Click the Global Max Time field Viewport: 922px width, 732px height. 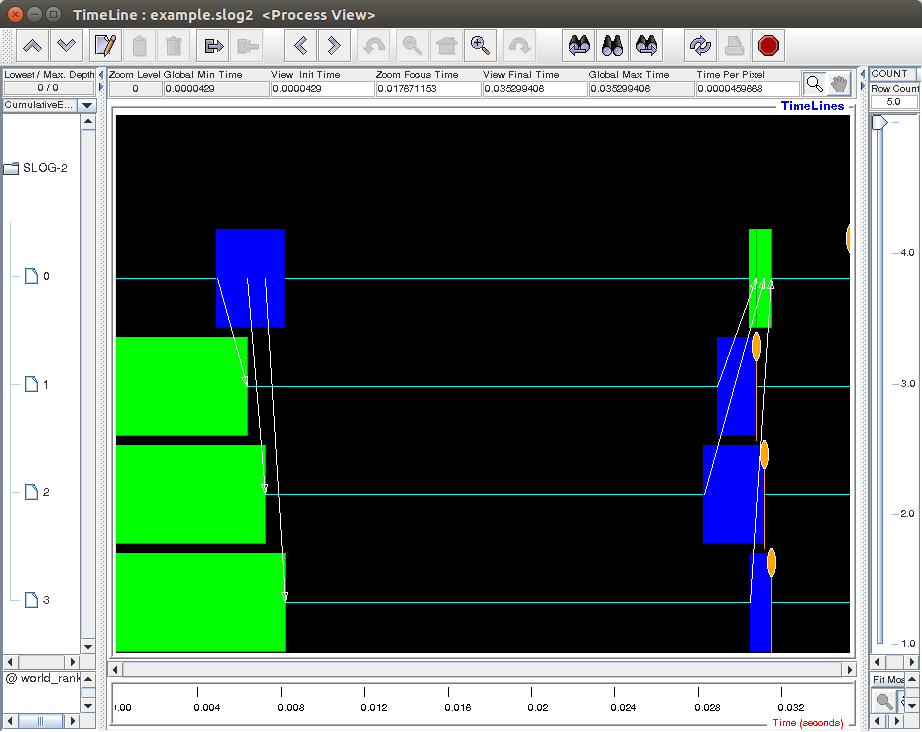[642, 89]
